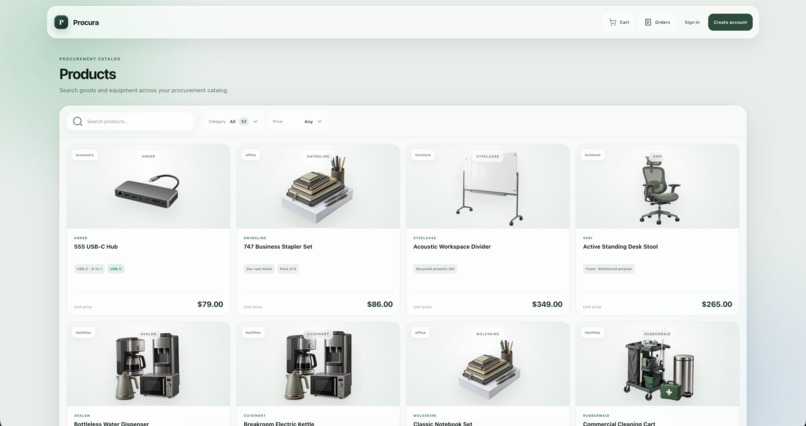The width and height of the screenshot is (806, 426).
Task: Click the Die-cast metal chip
Action: tap(259, 269)
